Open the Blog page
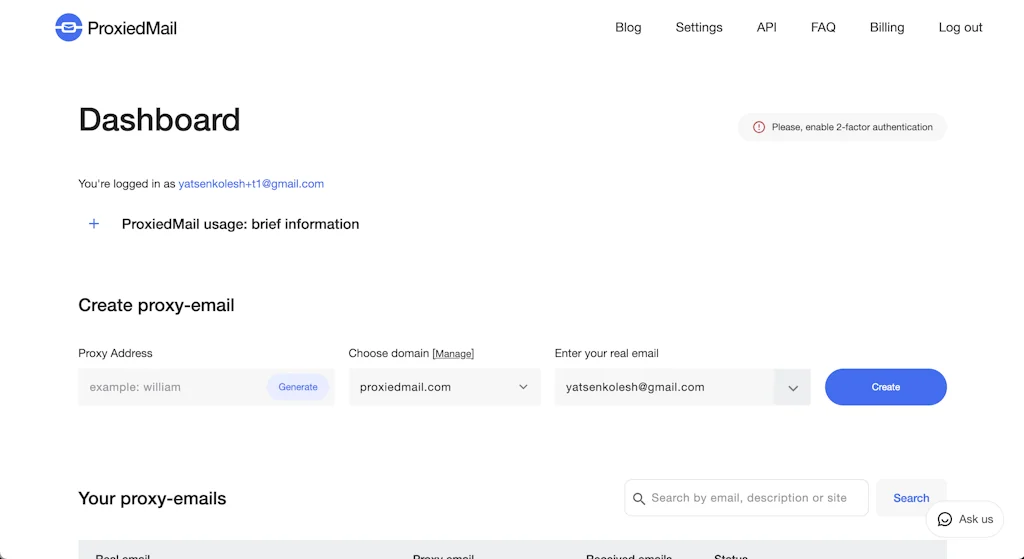1024x559 pixels. (x=628, y=27)
